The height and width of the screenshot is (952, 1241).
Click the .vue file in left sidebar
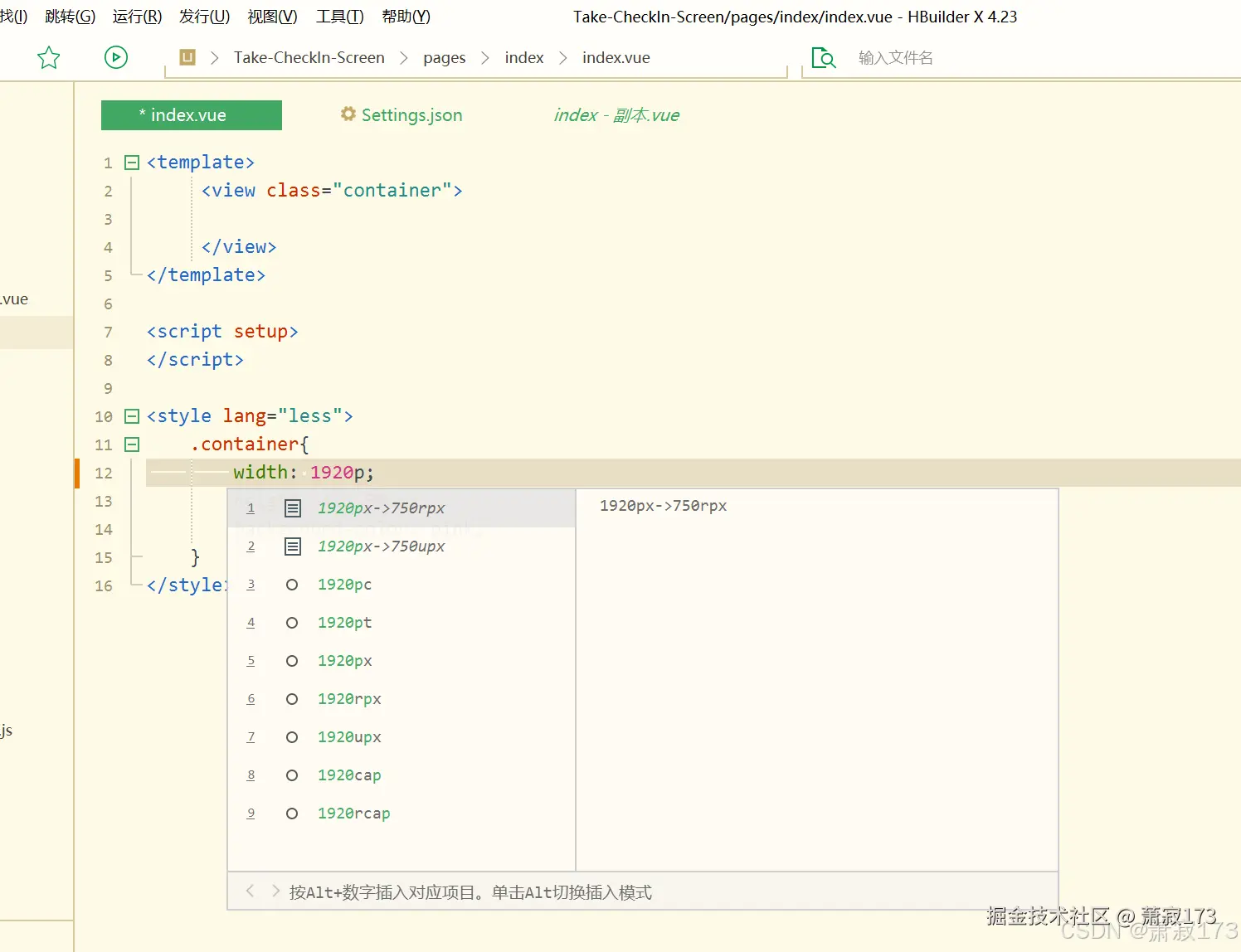(x=14, y=299)
